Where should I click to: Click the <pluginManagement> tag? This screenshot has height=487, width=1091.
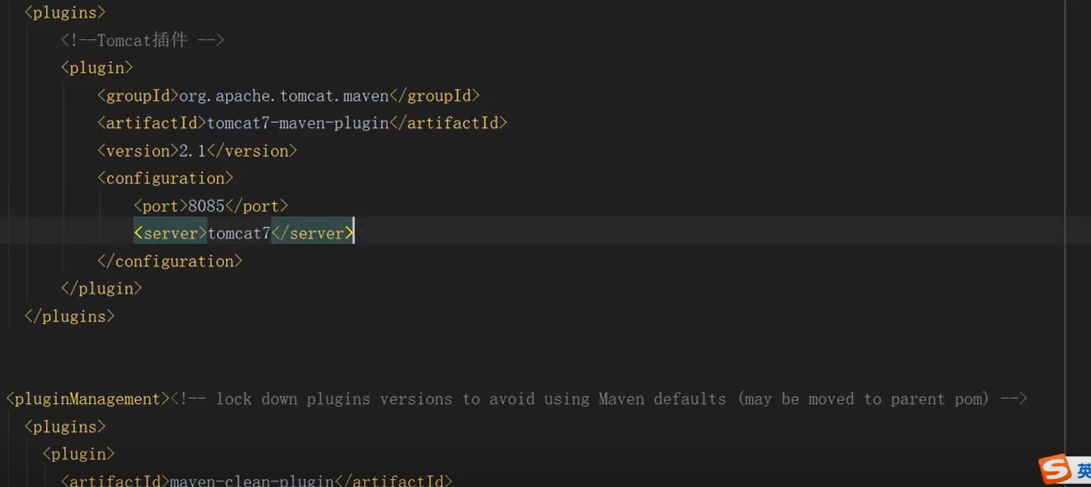point(88,399)
